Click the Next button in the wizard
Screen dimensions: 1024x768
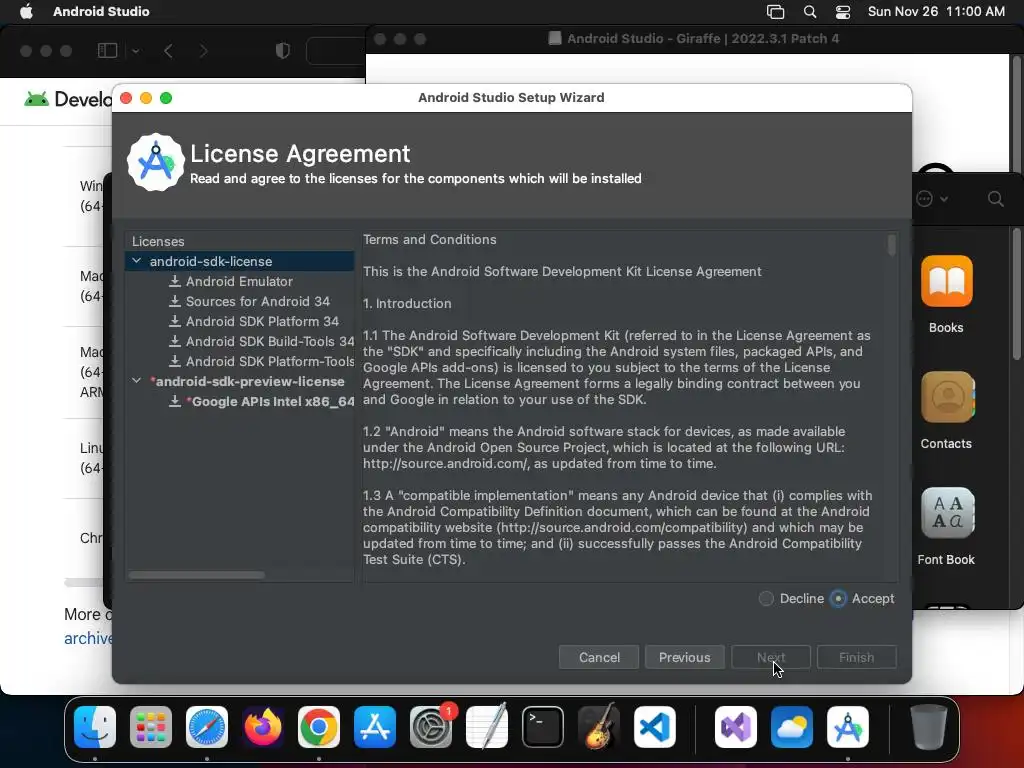click(771, 657)
